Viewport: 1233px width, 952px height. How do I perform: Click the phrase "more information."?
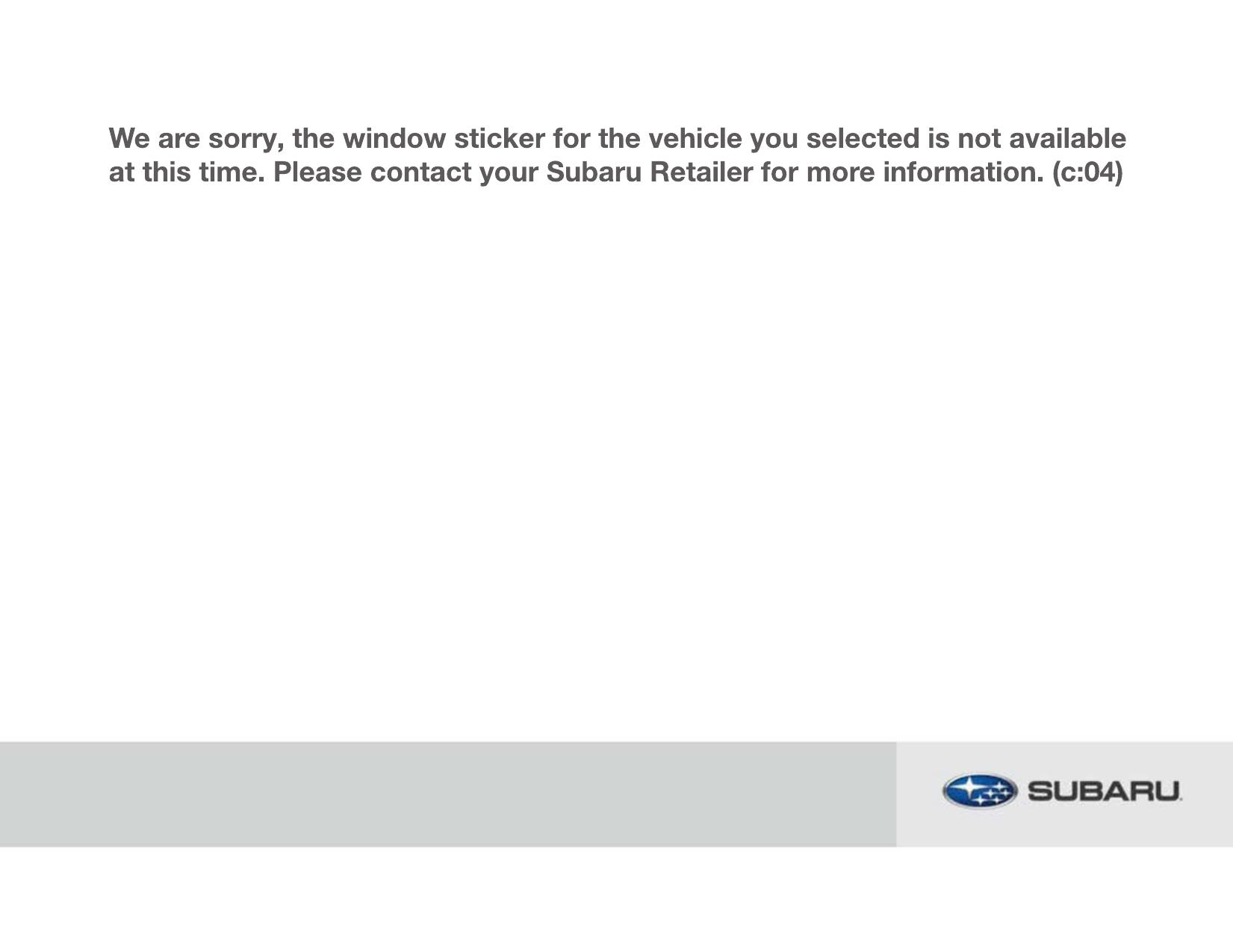coord(925,172)
